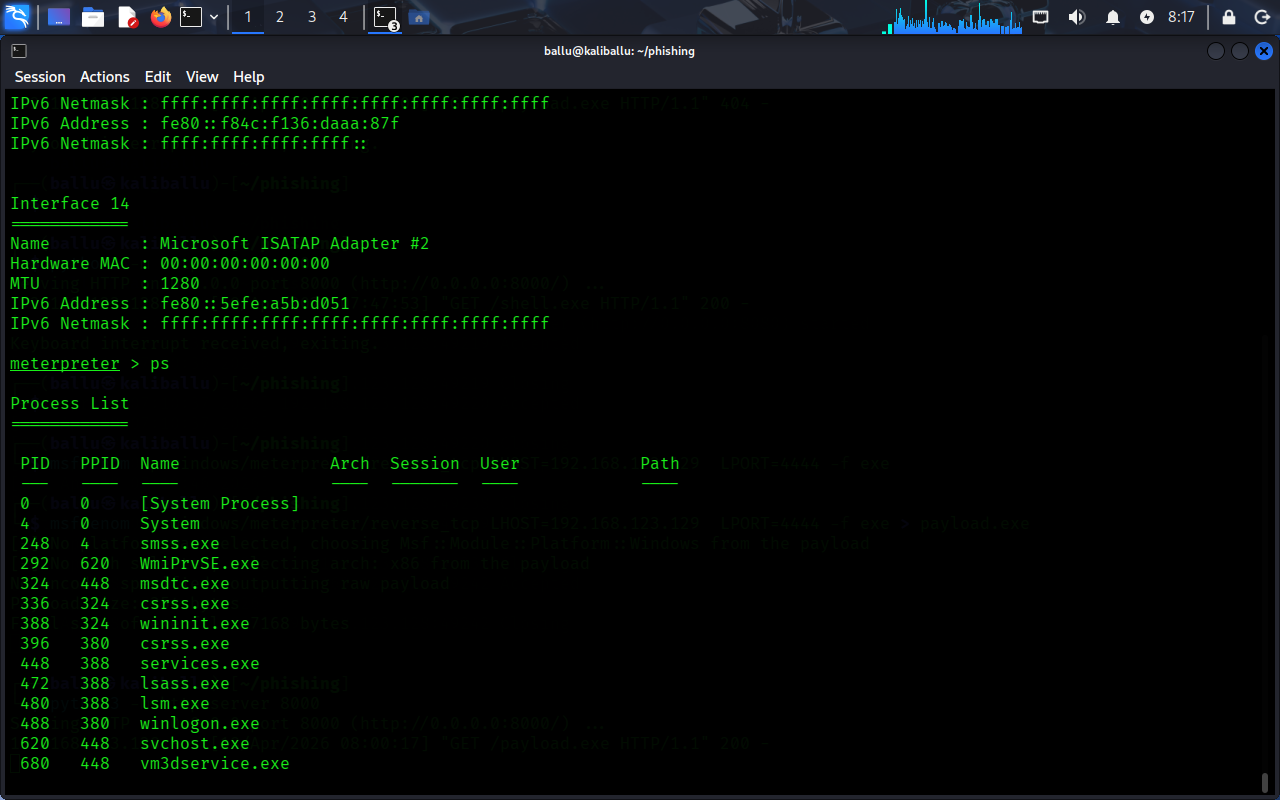Click IPv6 address fe80::5efe:a5b:d051
1280x800 pixels.
(255, 303)
